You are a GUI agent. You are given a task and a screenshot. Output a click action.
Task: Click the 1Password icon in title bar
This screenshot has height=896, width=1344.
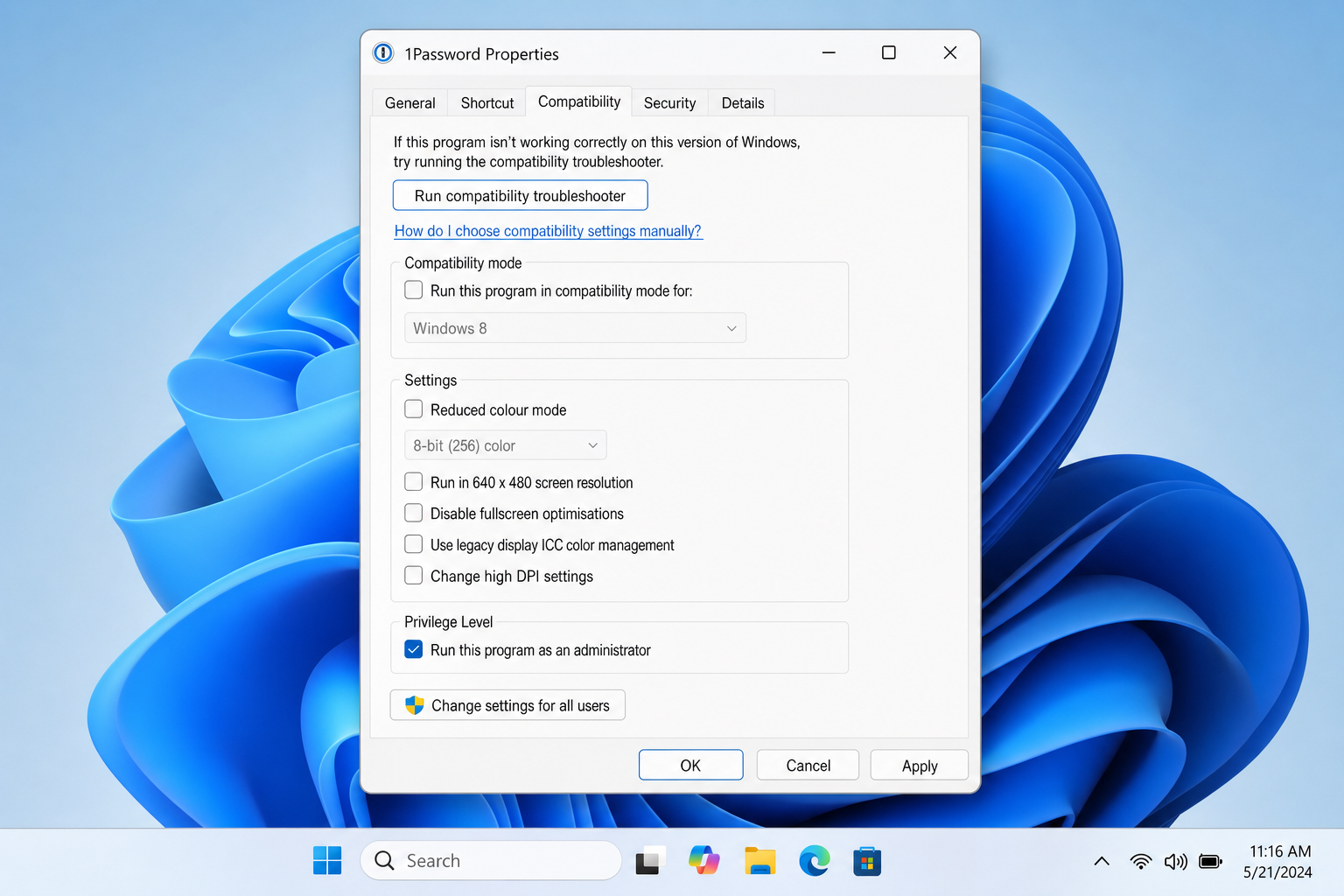[x=383, y=53]
